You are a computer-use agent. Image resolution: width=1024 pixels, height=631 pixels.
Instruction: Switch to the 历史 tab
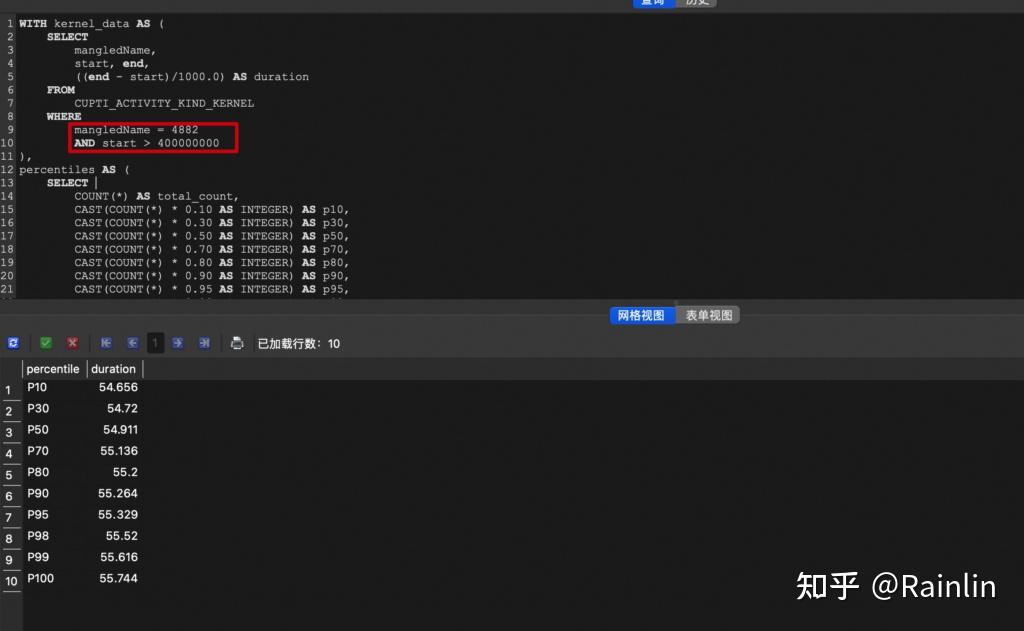(x=697, y=3)
